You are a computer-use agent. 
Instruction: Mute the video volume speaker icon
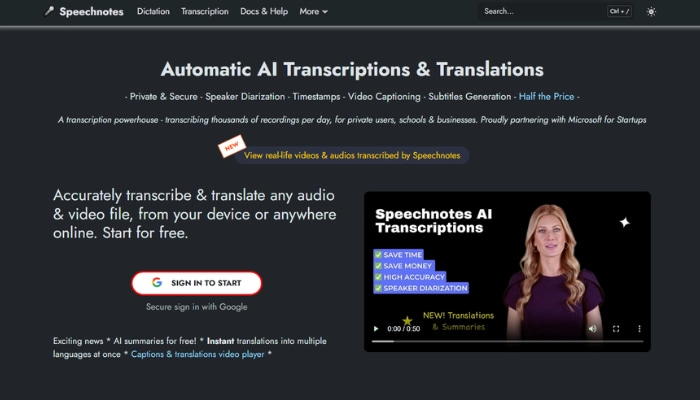(592, 329)
